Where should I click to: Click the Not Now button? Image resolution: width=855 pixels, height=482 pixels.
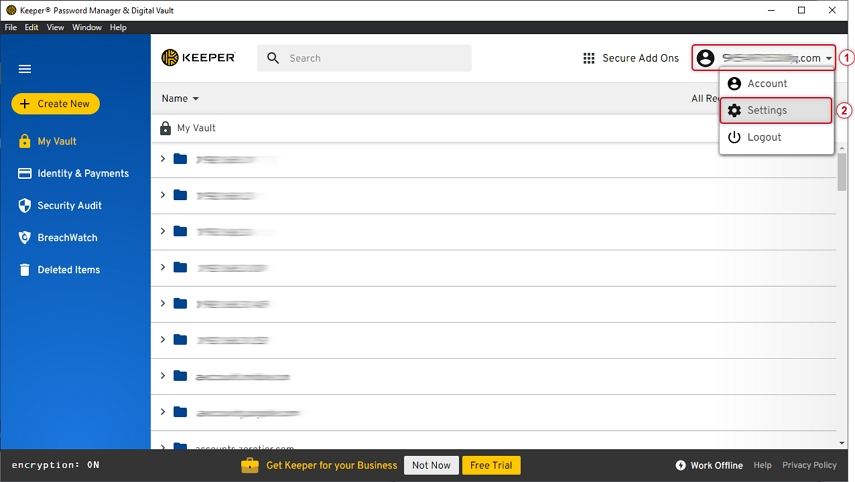tap(431, 465)
